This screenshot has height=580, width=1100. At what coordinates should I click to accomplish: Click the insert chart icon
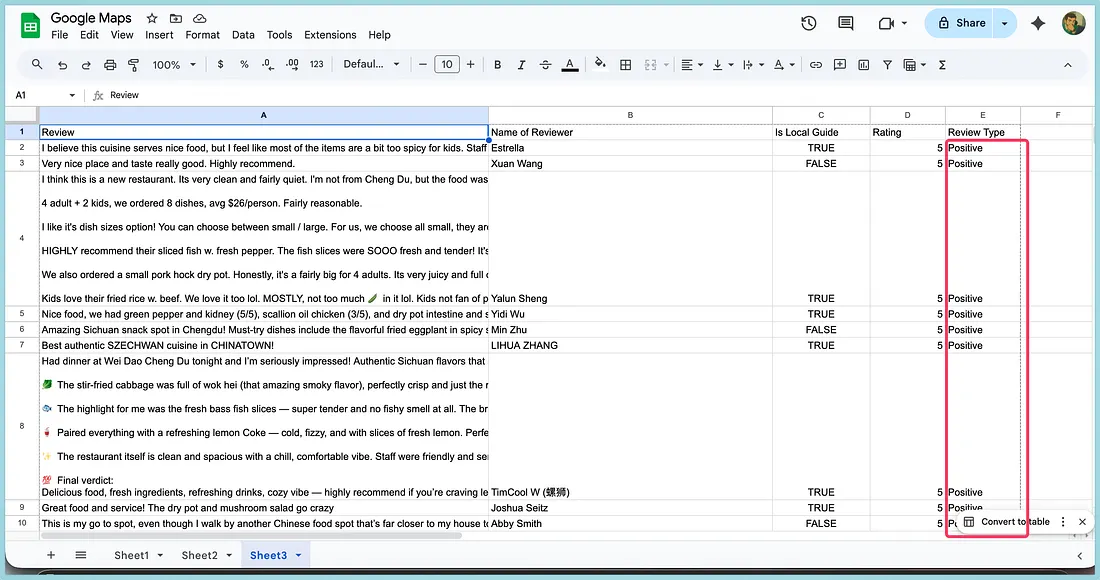863,64
